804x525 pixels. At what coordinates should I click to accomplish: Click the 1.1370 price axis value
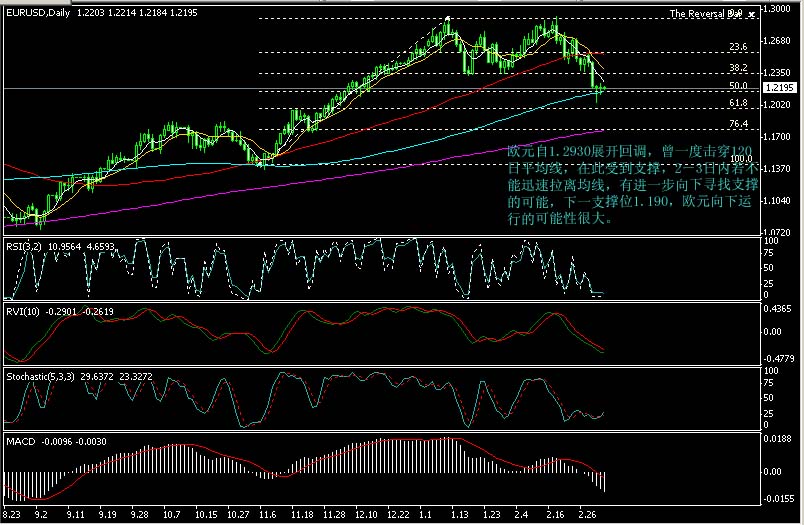tap(776, 169)
